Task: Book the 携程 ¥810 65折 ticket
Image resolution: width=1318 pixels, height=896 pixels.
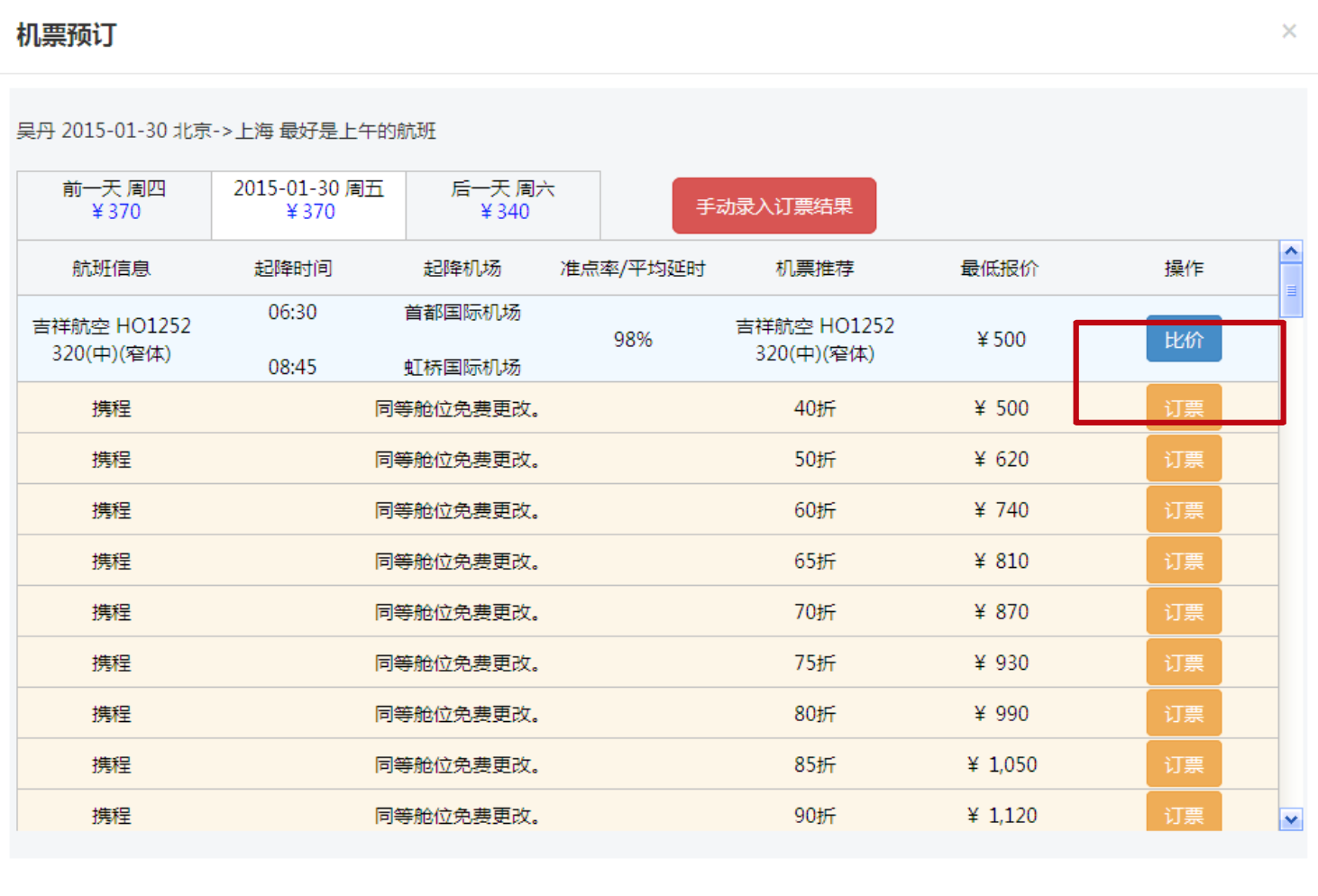Action: point(1184,561)
